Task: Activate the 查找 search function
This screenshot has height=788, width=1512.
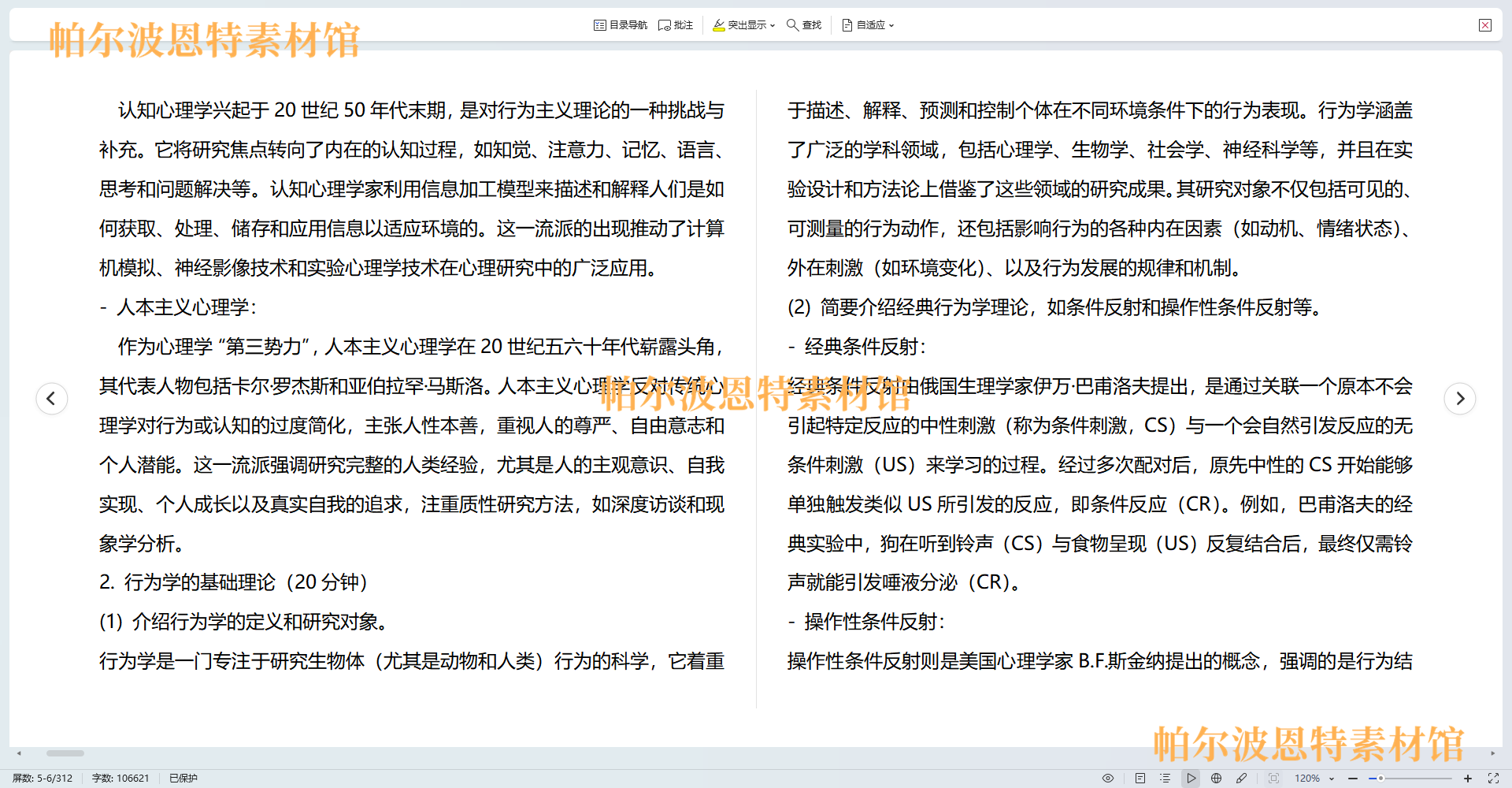Action: [x=803, y=24]
